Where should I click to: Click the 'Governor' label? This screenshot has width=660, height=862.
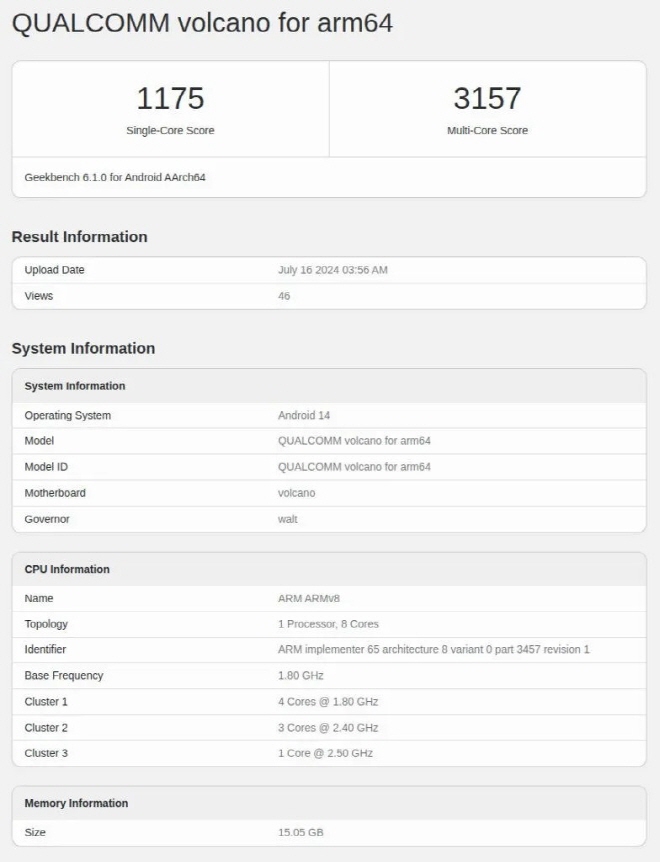pos(47,519)
